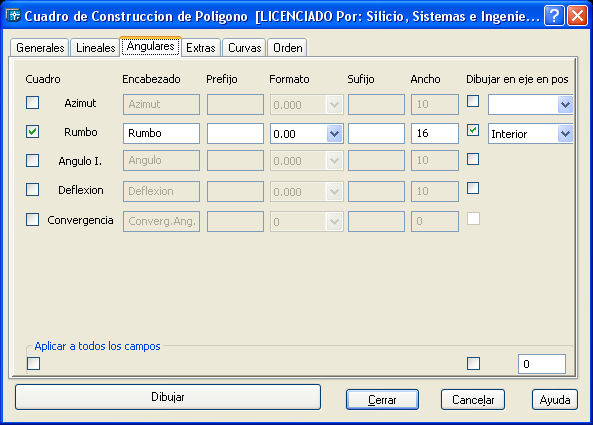Click the app icon in title bar
The height and width of the screenshot is (425, 593).
pyautogui.click(x=13, y=16)
